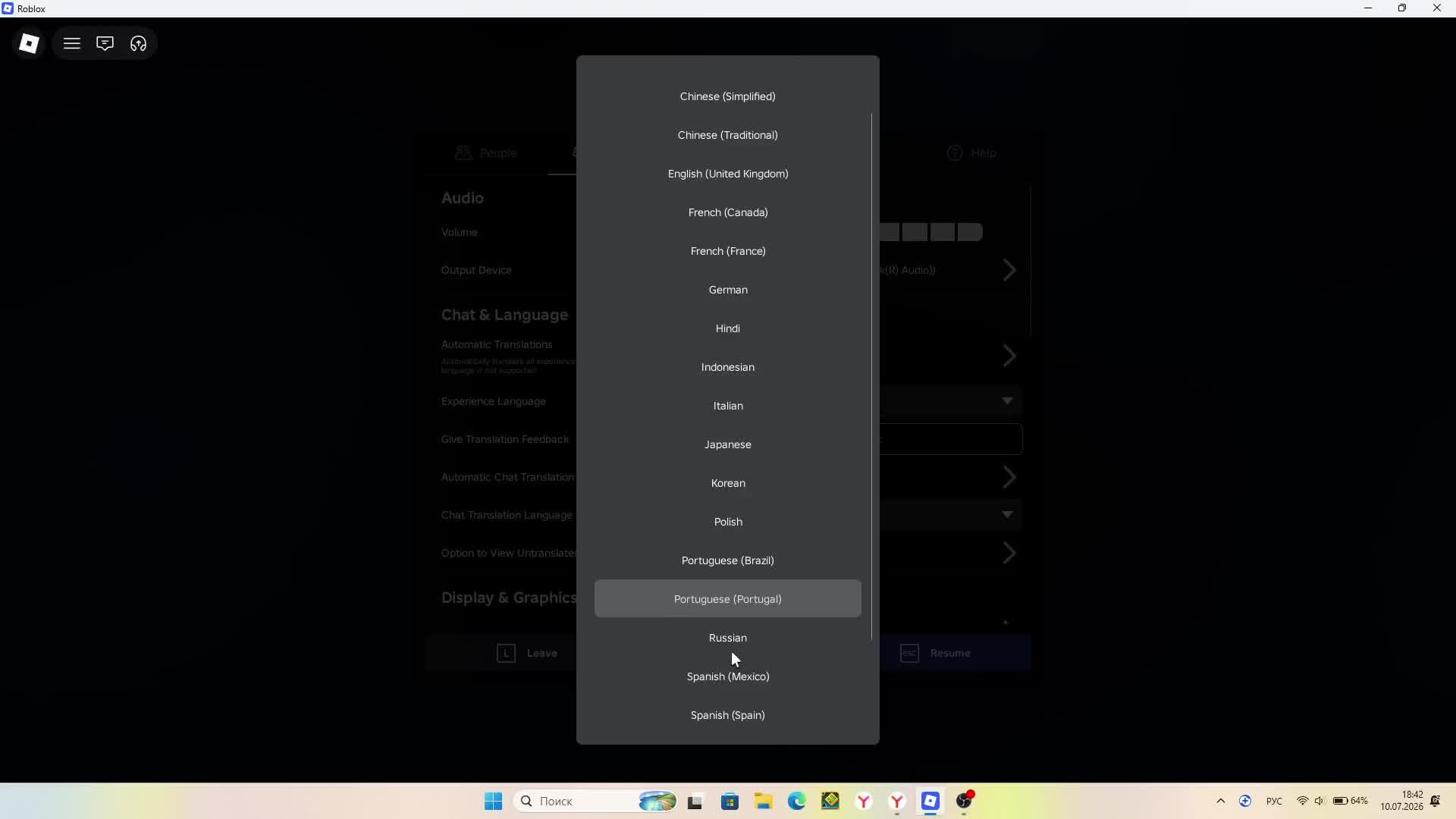Click the headset voice icon
This screenshot has height=819, width=1456.
138,43
